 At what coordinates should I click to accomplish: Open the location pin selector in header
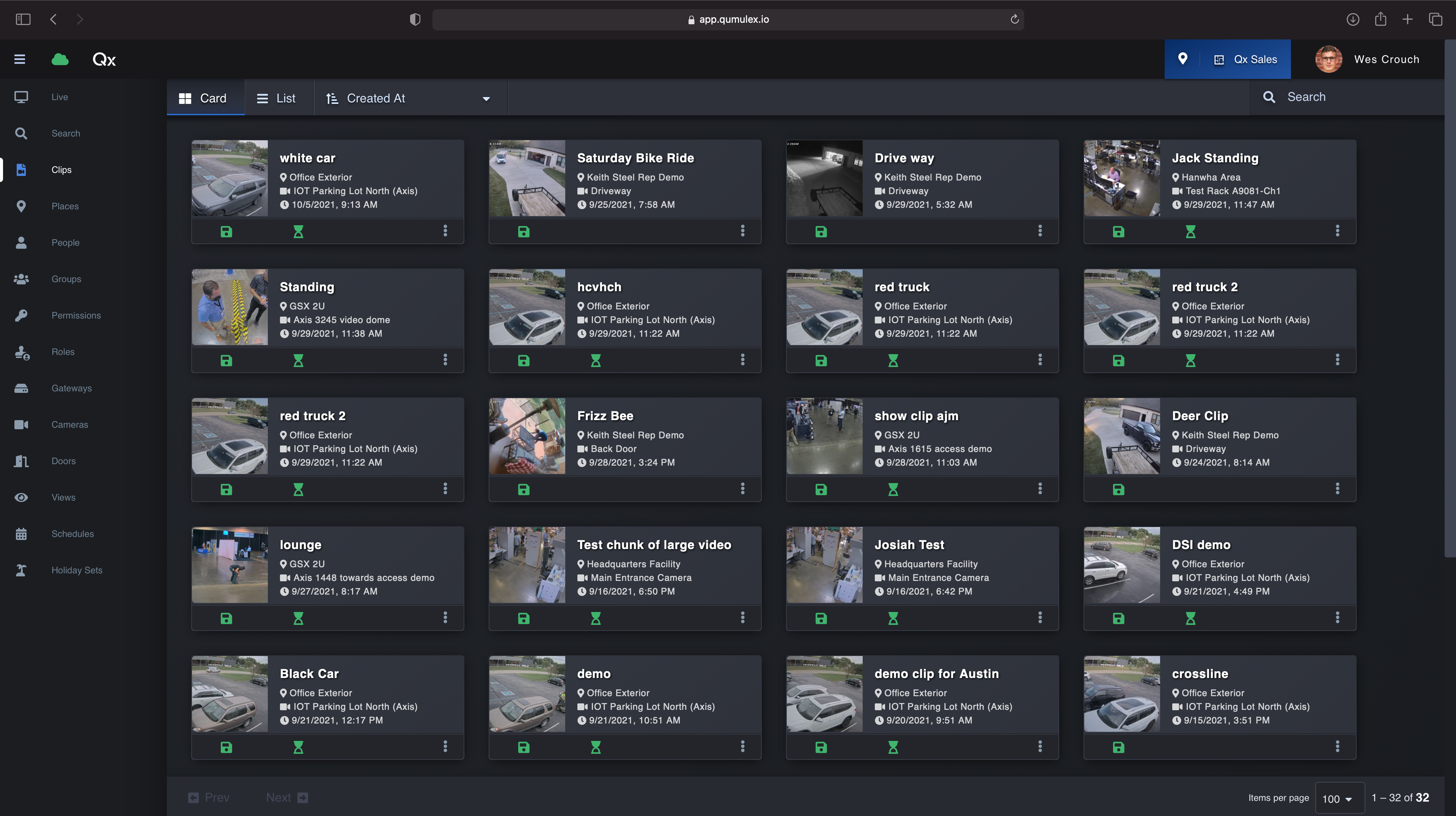pyautogui.click(x=1182, y=59)
